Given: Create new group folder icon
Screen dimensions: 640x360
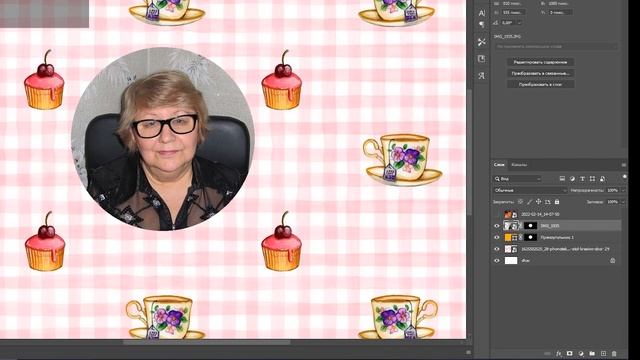Looking at the screenshot, I should coord(592,353).
